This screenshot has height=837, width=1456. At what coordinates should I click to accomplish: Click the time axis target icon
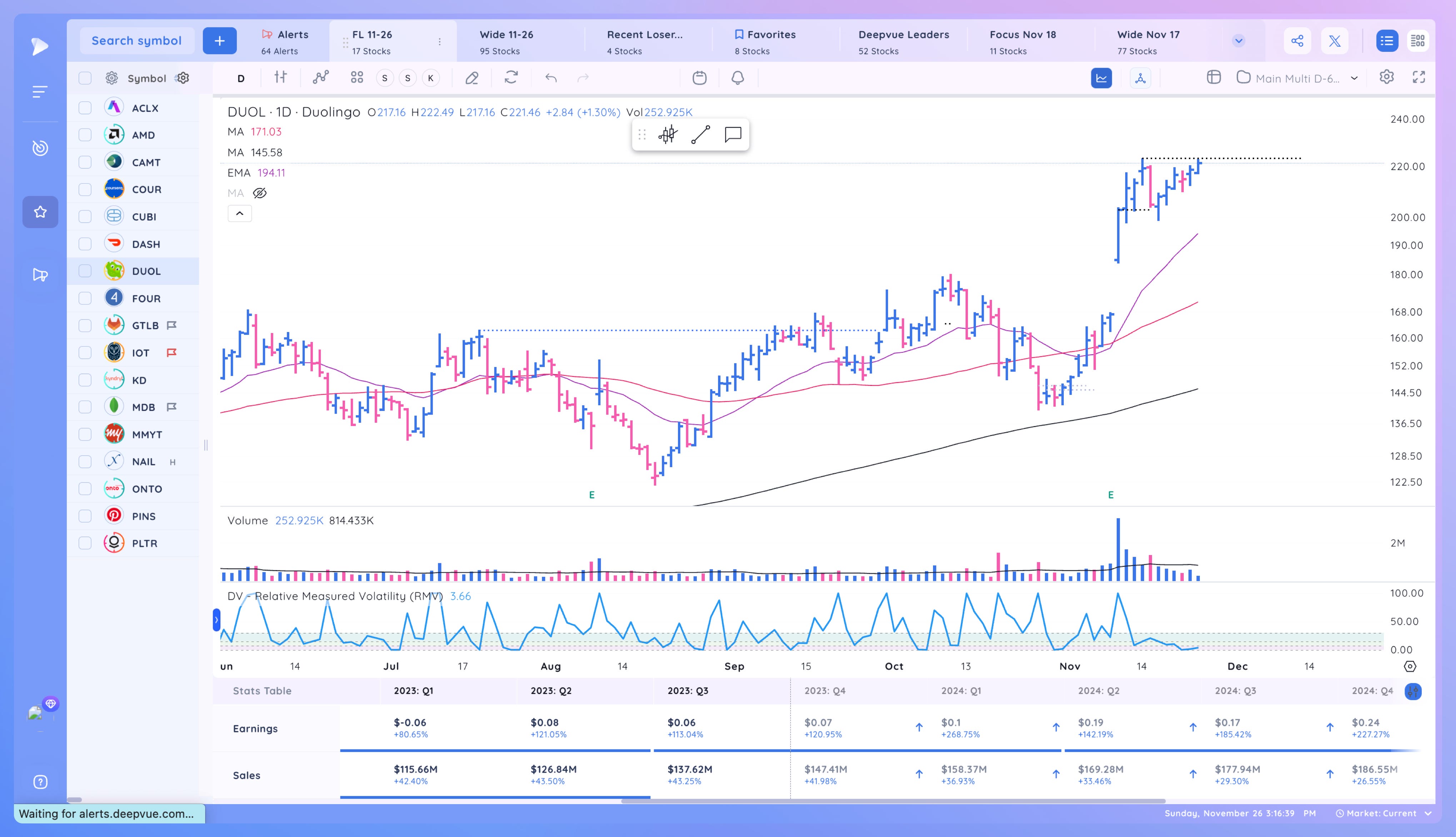tap(1410, 666)
